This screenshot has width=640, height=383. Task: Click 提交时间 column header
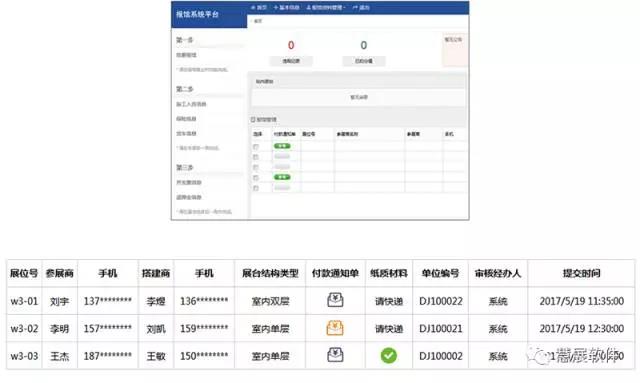(x=582, y=273)
